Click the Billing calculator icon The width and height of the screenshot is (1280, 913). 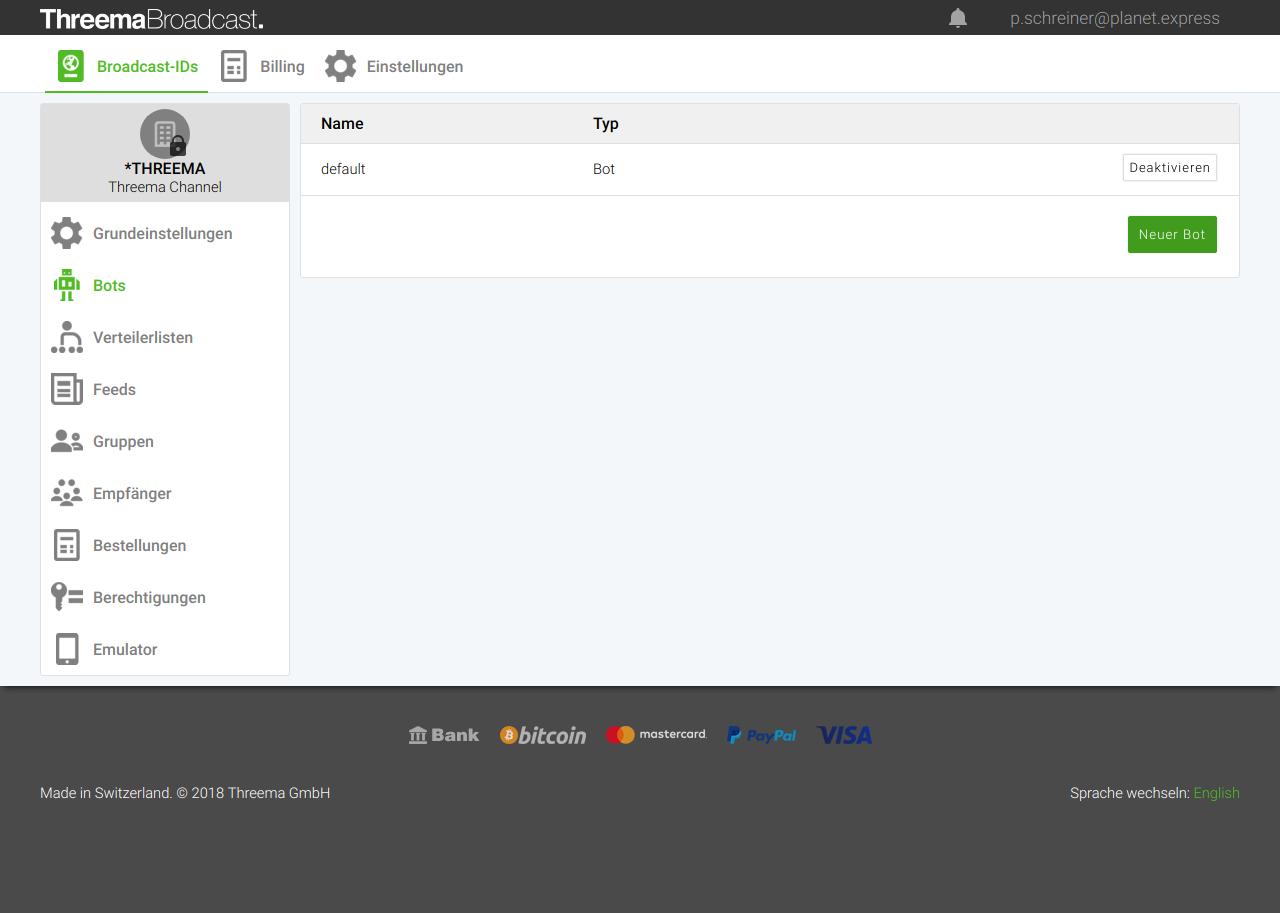(x=234, y=66)
